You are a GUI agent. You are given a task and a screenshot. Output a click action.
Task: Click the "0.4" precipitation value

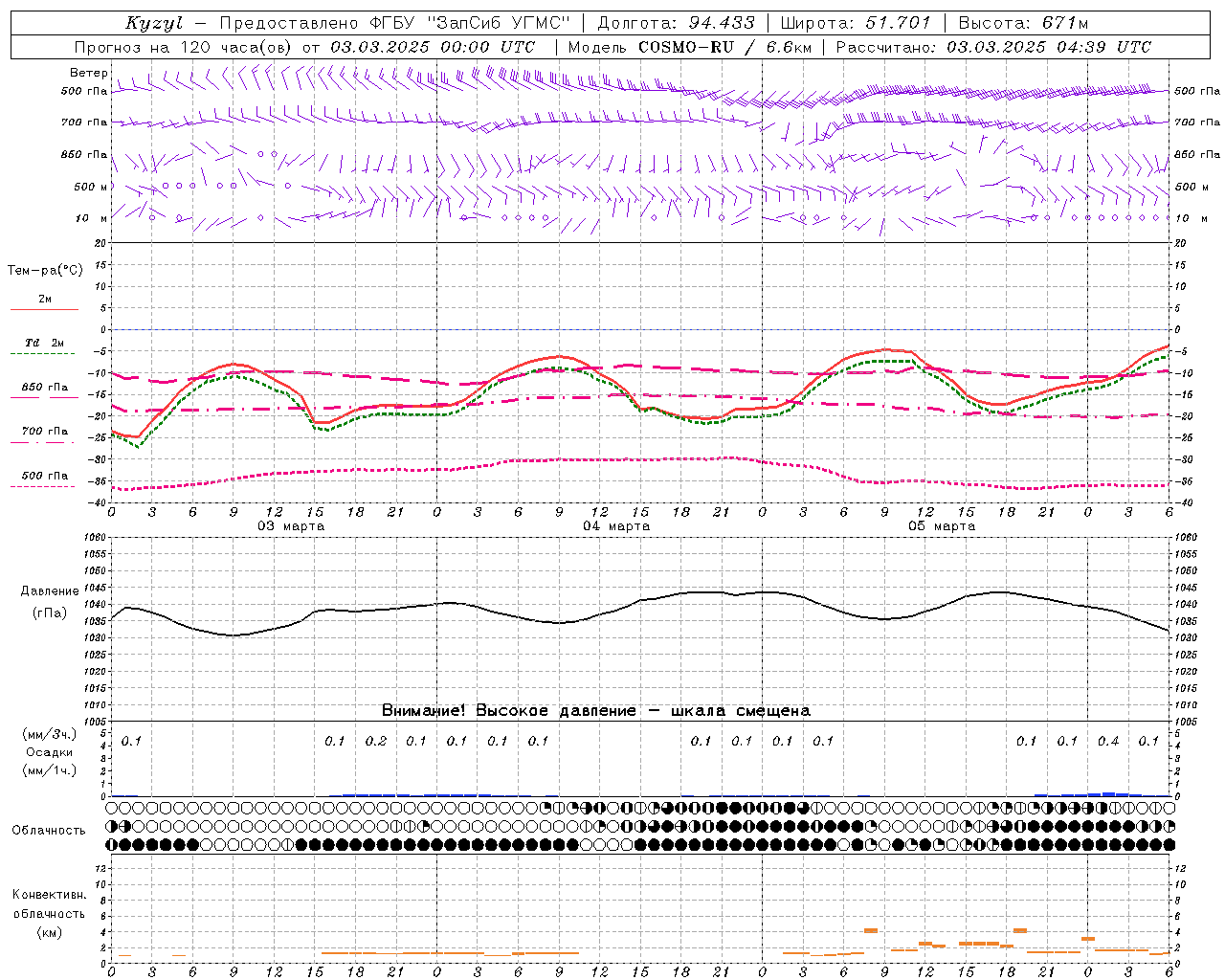(1108, 741)
